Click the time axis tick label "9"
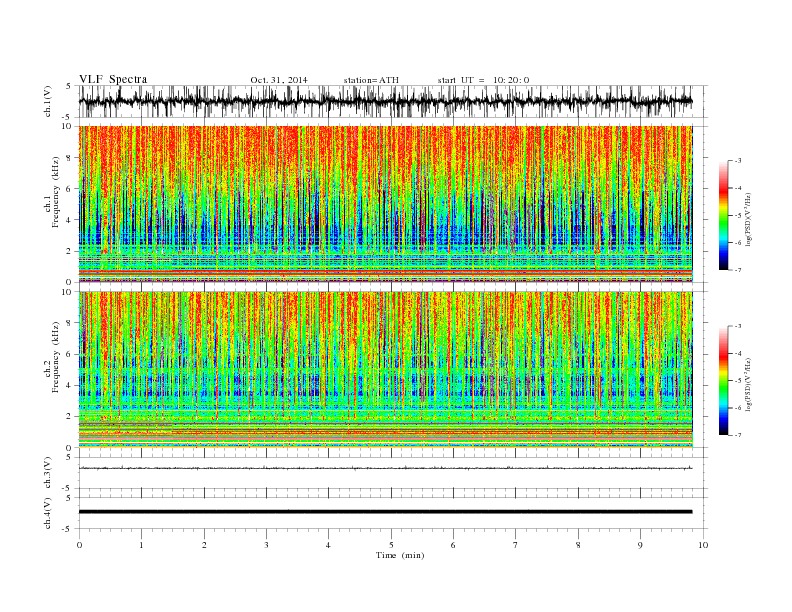Viewport: 792px width, 612px height. click(x=640, y=545)
